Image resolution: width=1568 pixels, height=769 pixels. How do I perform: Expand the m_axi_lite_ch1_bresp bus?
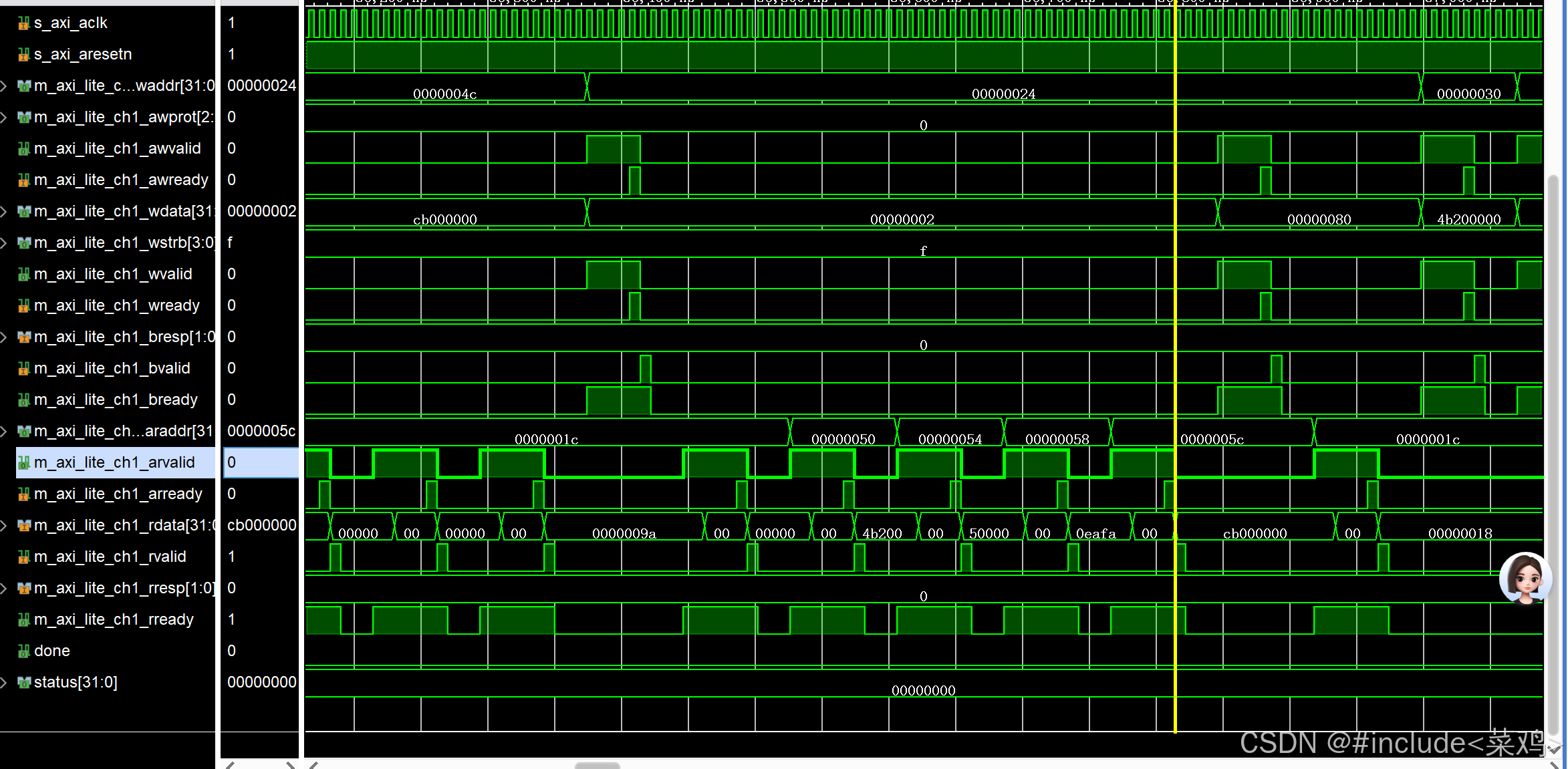[5, 337]
